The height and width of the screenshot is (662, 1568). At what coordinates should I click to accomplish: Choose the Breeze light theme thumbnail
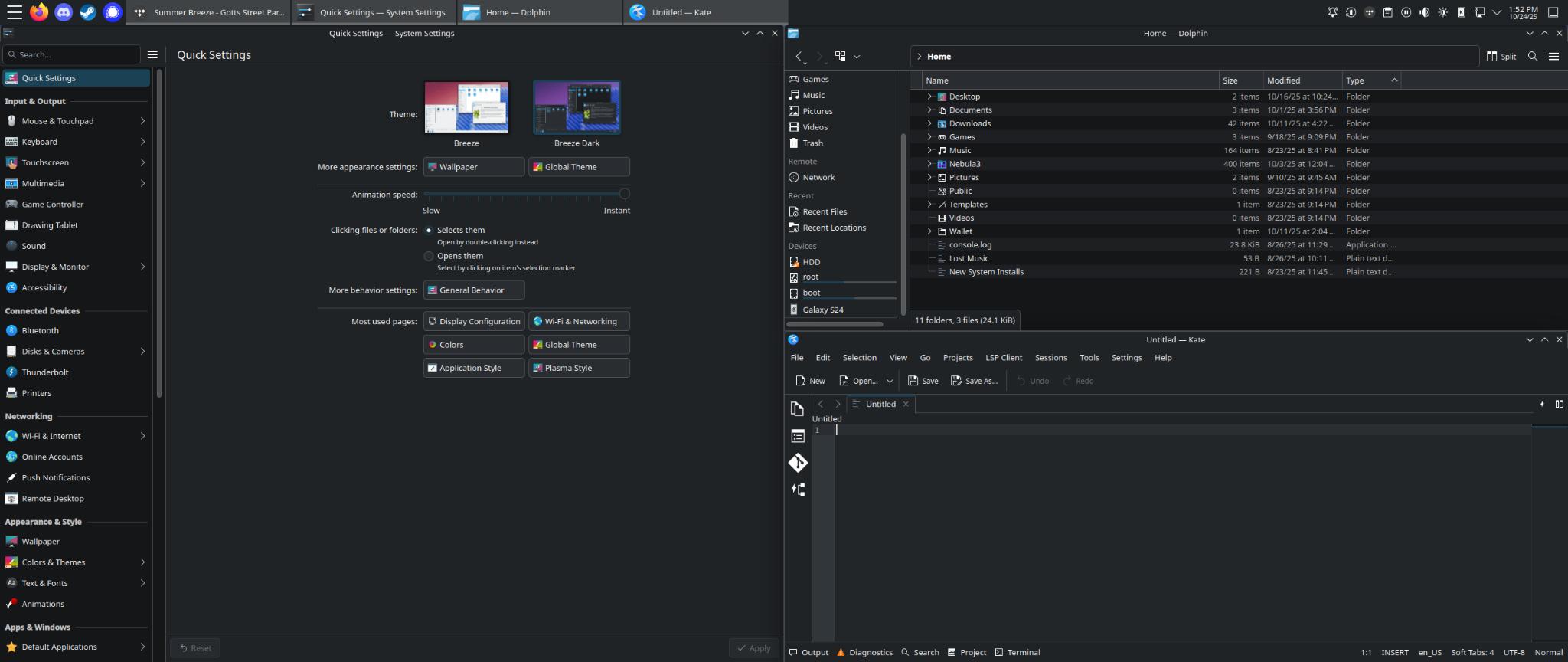pyautogui.click(x=466, y=107)
